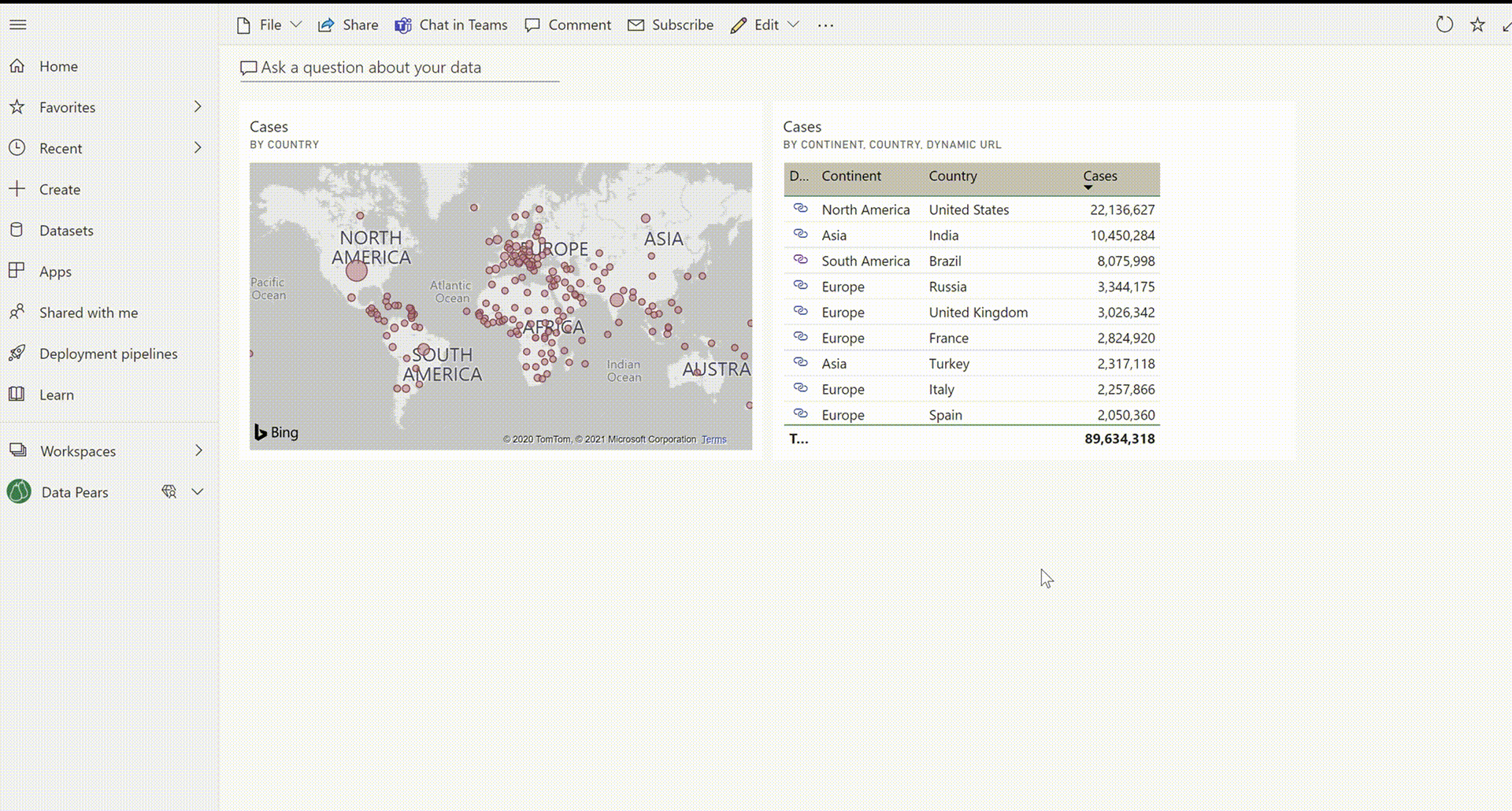Click the Bing logo on the map
Screen dimensions: 1512x811
click(276, 432)
